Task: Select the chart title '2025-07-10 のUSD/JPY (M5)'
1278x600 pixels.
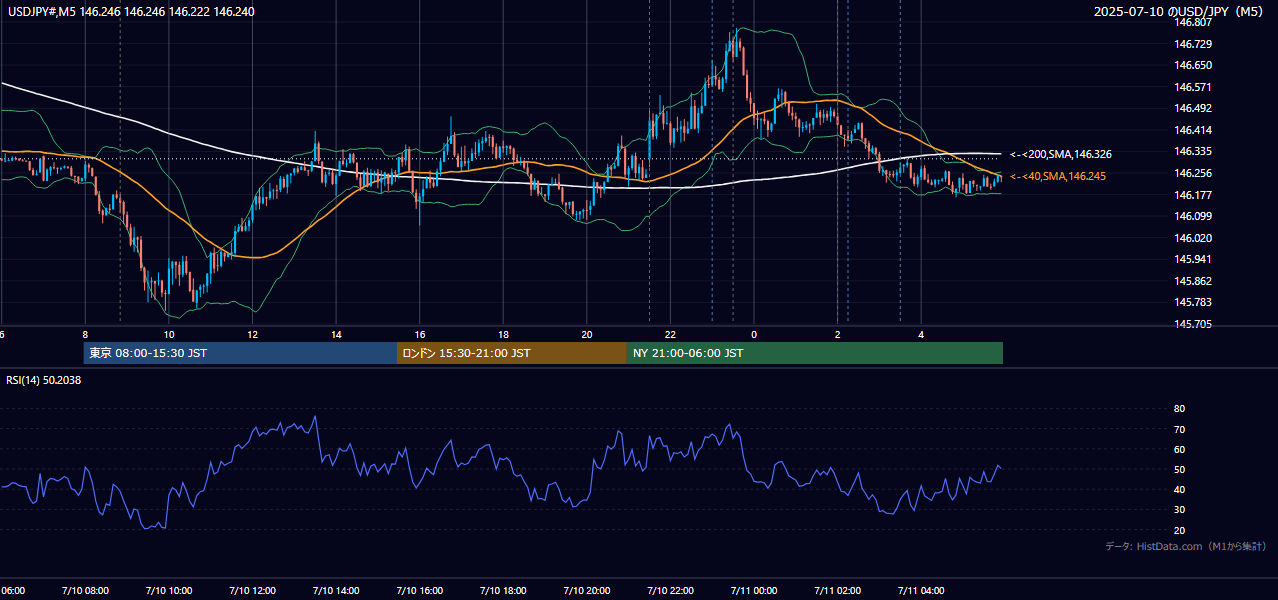Action: tap(1180, 12)
